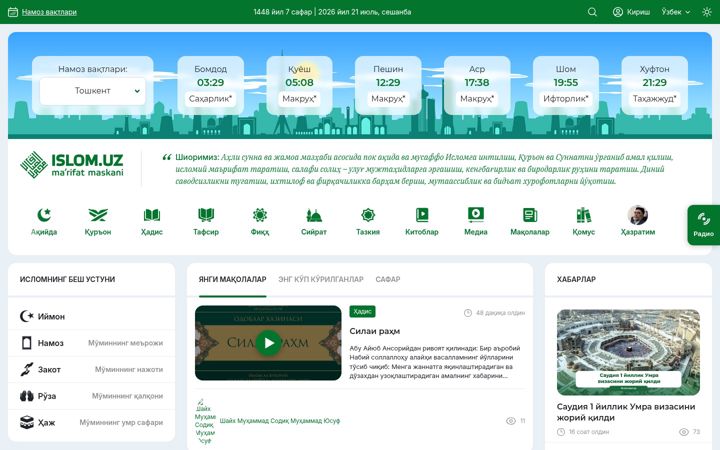Click the Мўминнинг меърожи text
The image size is (720, 450).
(x=125, y=343)
